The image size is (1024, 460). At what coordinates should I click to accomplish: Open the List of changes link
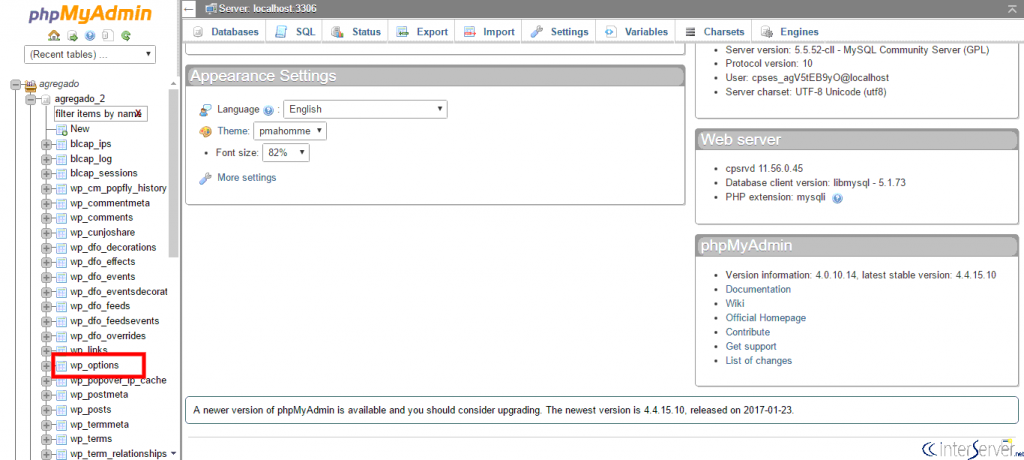pos(759,361)
